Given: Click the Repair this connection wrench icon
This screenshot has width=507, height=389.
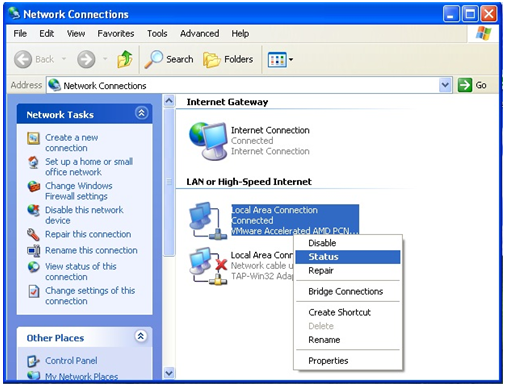Looking at the screenshot, I should tap(33, 235).
